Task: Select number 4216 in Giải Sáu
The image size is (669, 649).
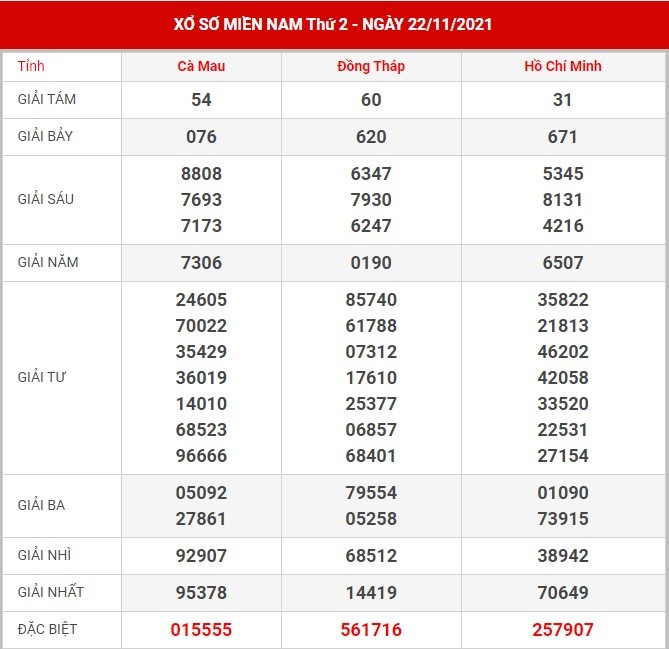Action: 562,226
